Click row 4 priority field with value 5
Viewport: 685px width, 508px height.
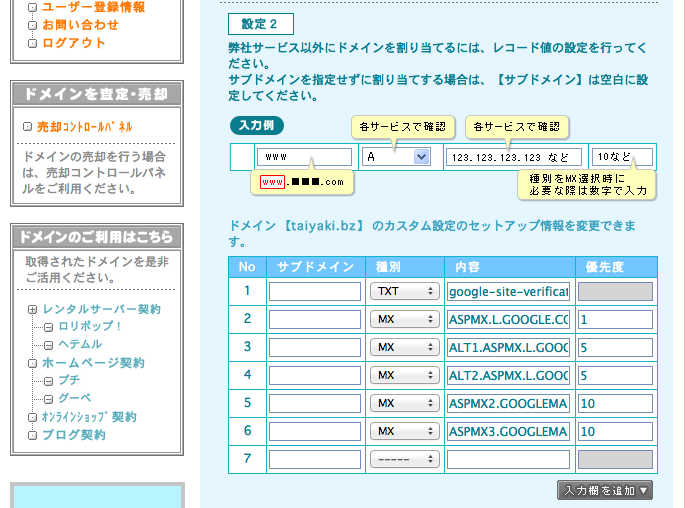click(x=615, y=375)
